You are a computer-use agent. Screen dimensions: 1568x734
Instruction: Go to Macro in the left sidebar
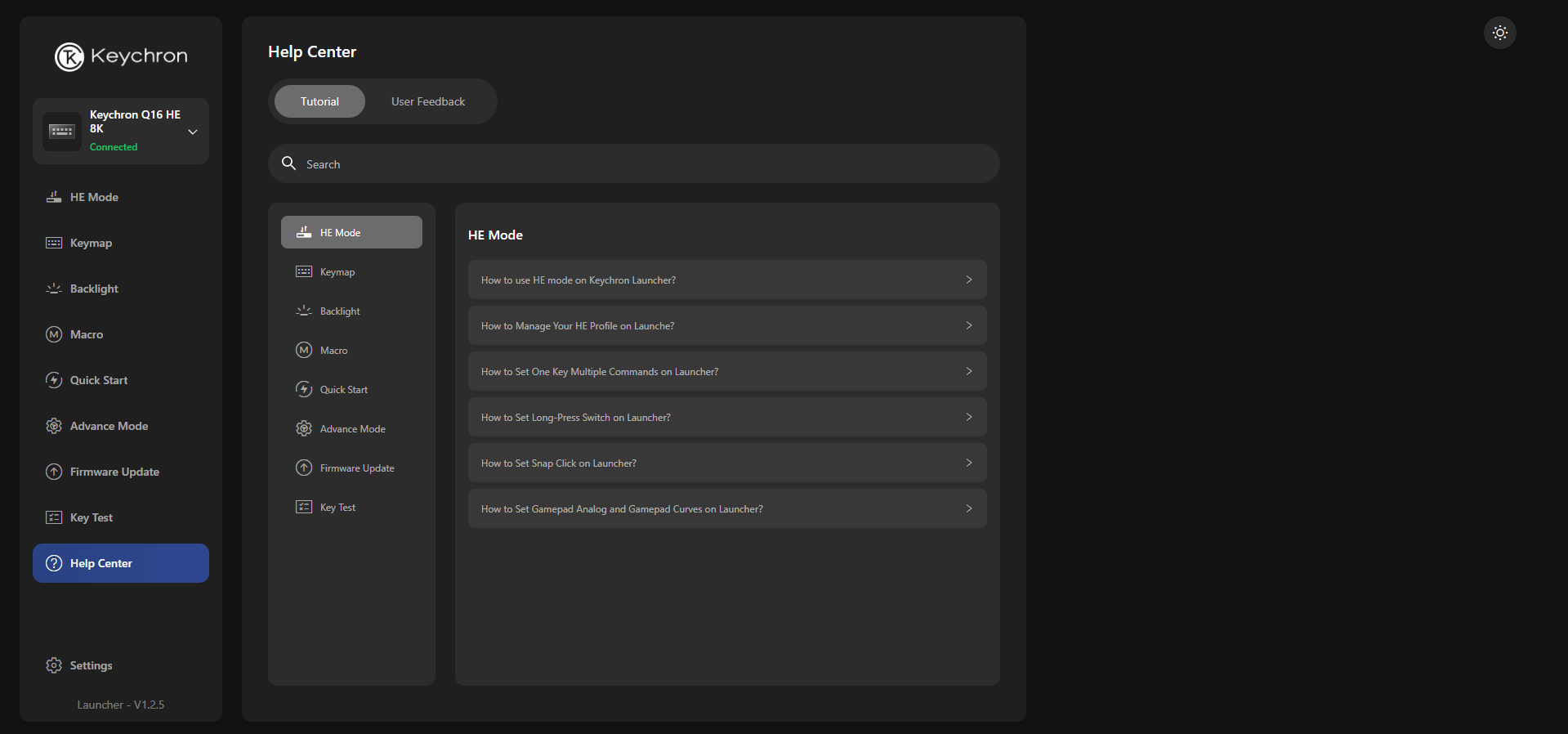[87, 334]
